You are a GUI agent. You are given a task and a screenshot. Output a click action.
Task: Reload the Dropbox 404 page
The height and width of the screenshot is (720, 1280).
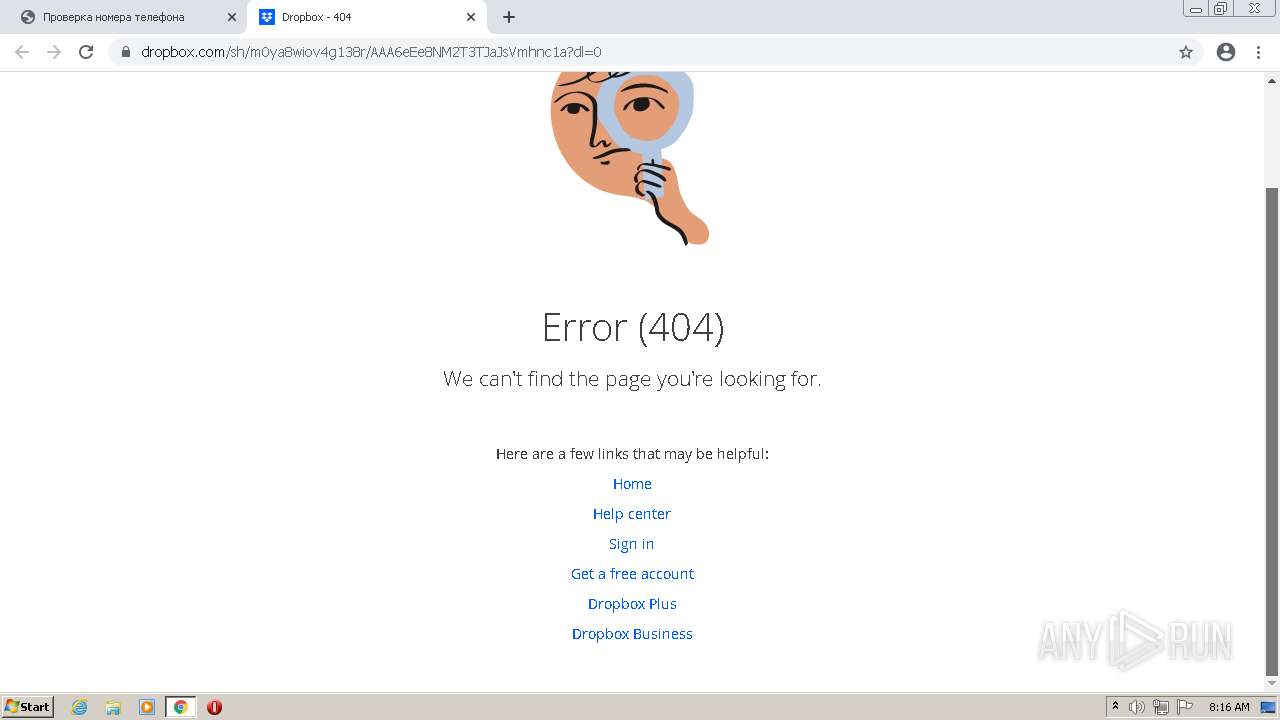click(86, 52)
